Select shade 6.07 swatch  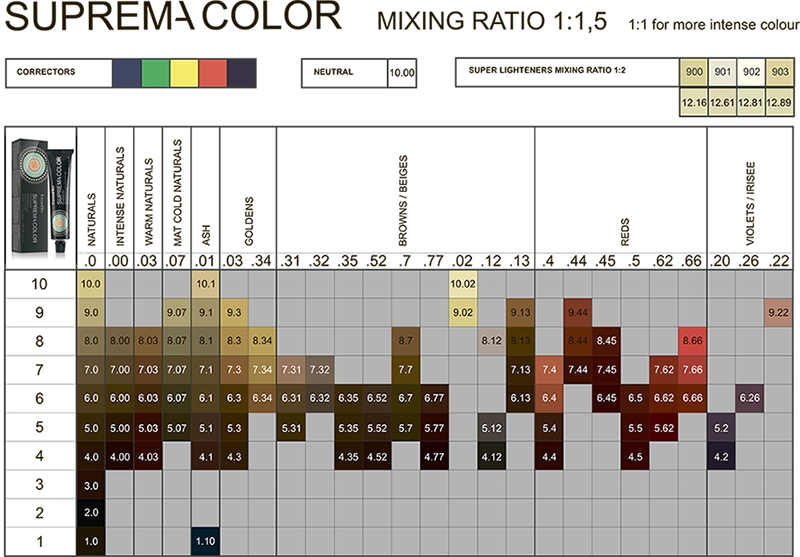177,398
